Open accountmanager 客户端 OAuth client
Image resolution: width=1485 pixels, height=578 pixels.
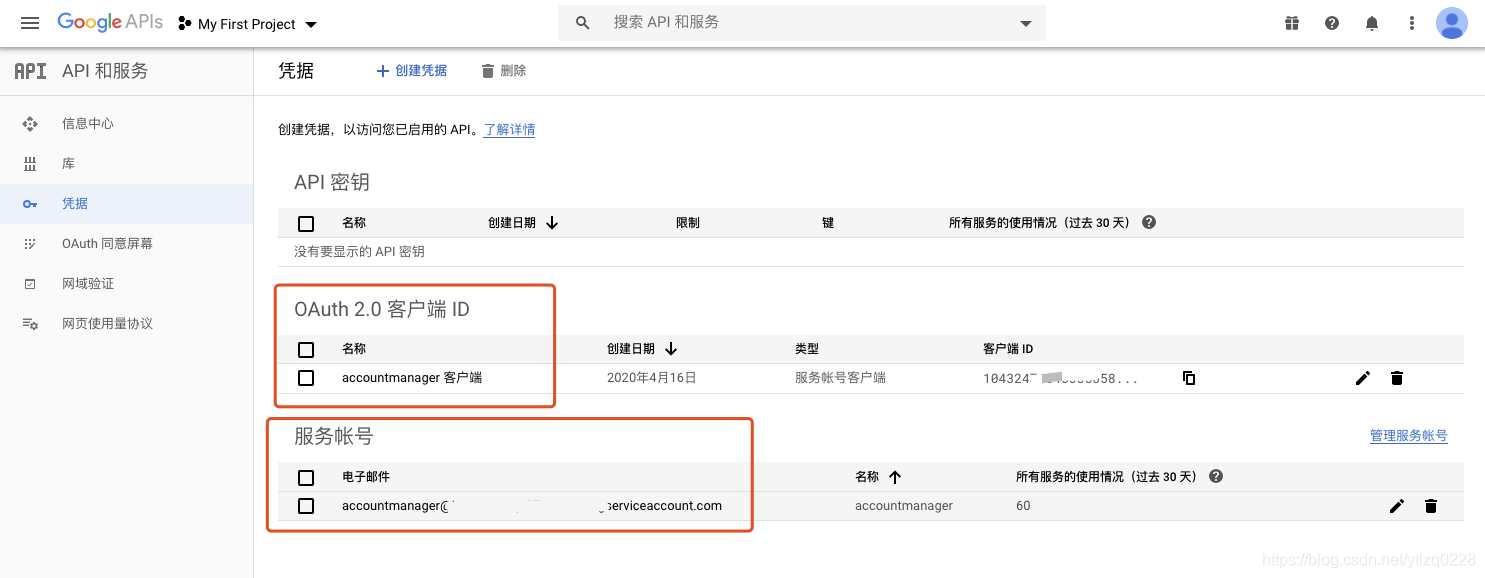[412, 378]
